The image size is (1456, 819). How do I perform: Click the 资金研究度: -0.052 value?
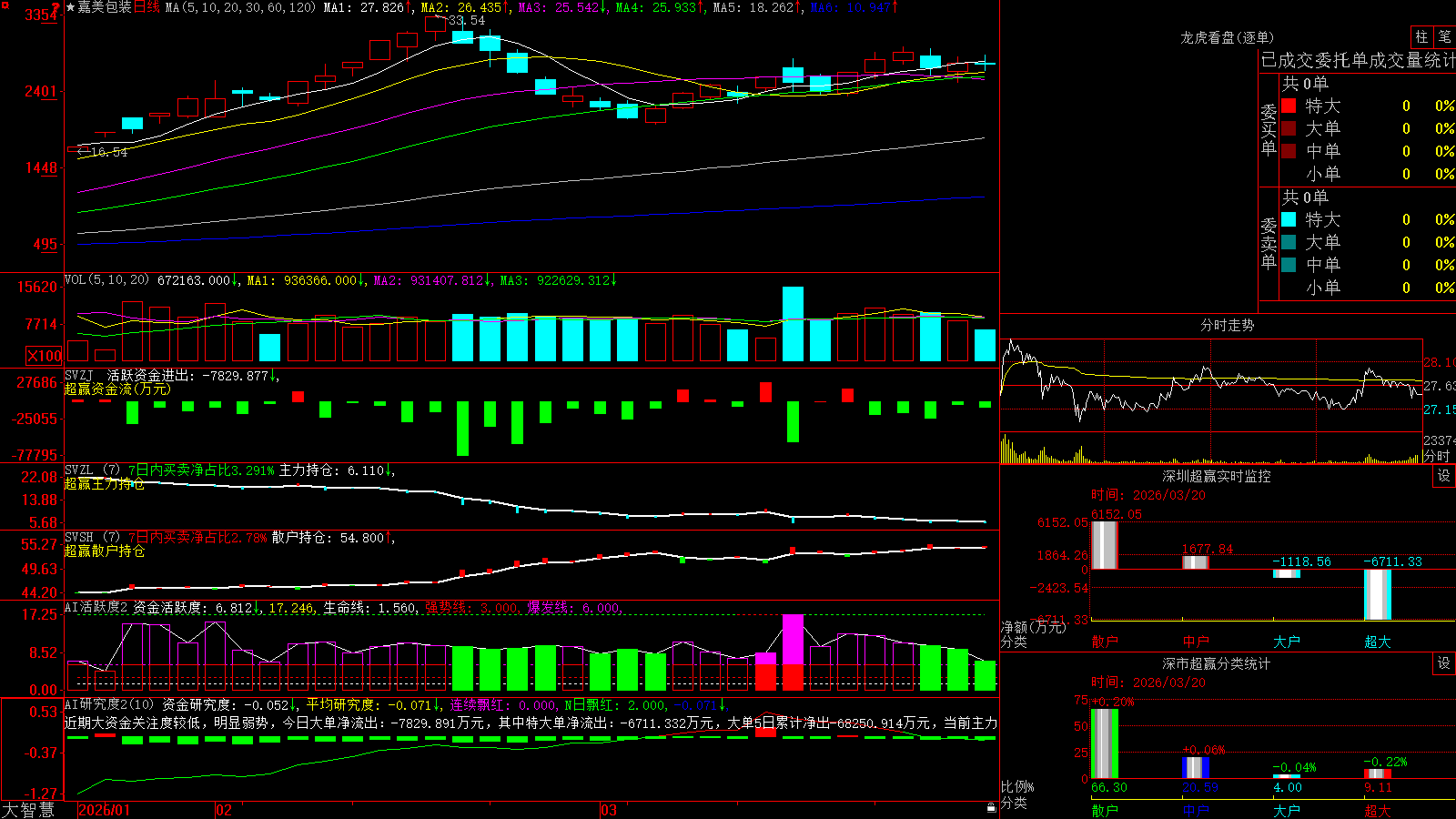[x=230, y=705]
